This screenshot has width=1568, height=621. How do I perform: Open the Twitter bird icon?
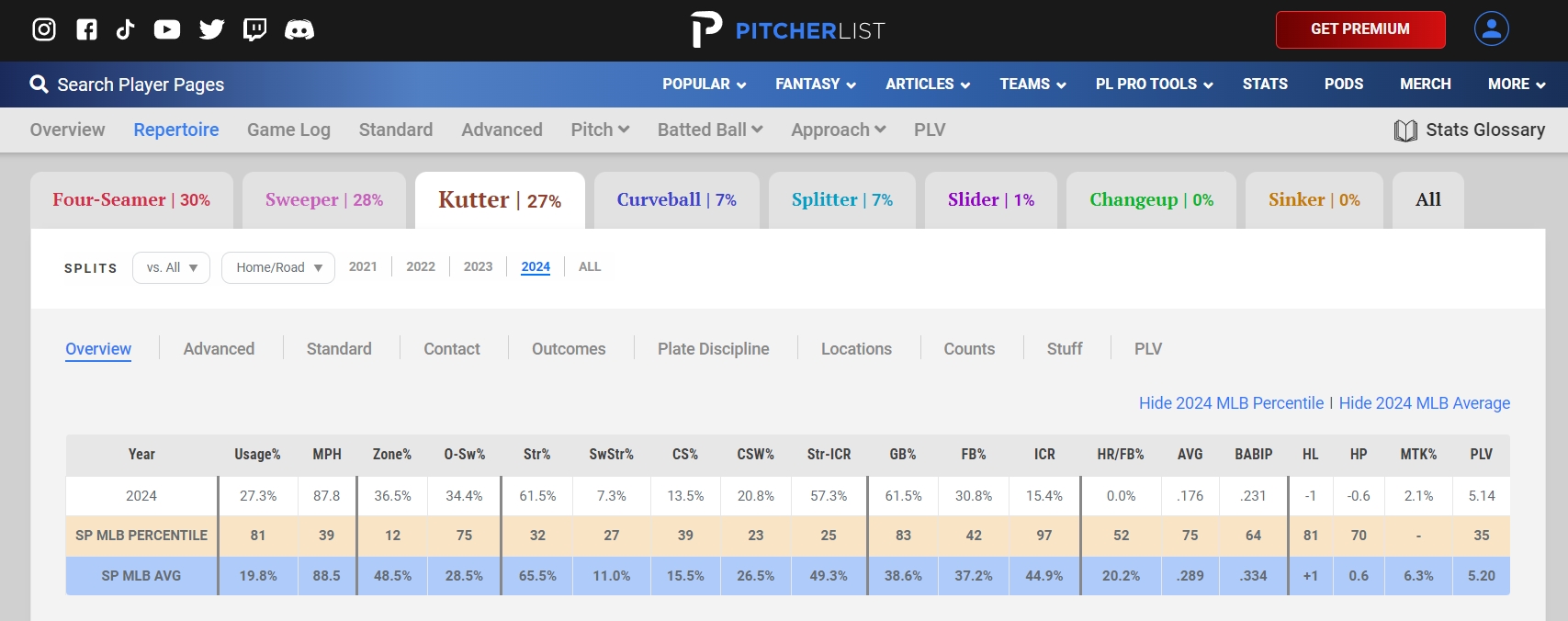pyautogui.click(x=212, y=29)
